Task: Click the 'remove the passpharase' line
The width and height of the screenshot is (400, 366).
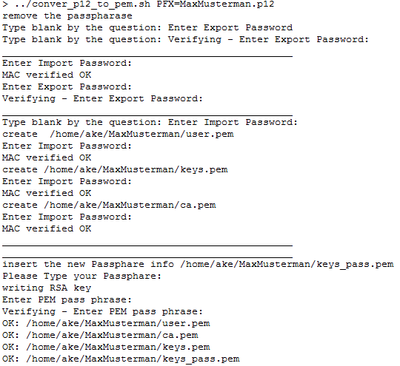Action: pos(67,16)
